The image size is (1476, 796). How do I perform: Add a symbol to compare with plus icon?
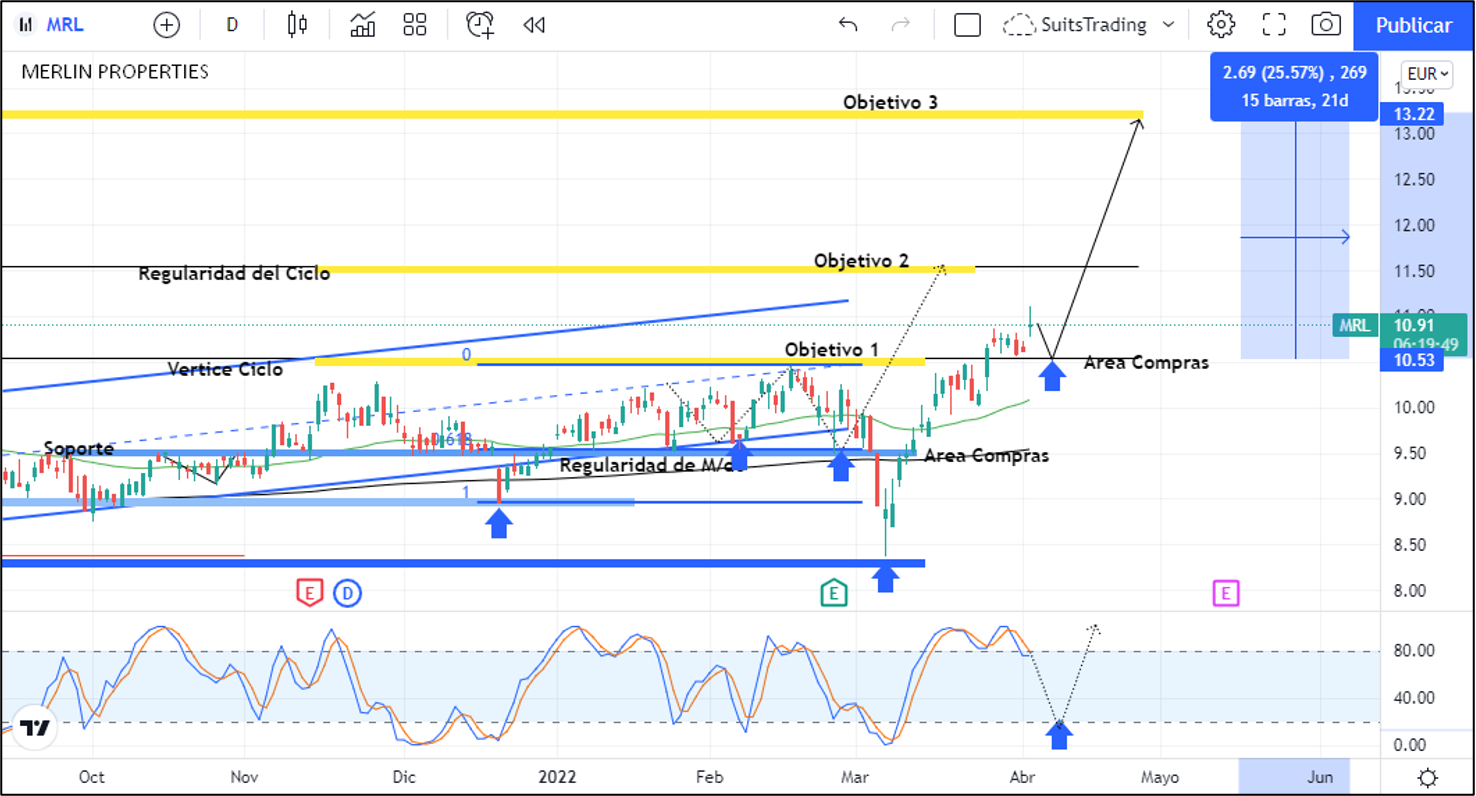point(166,25)
